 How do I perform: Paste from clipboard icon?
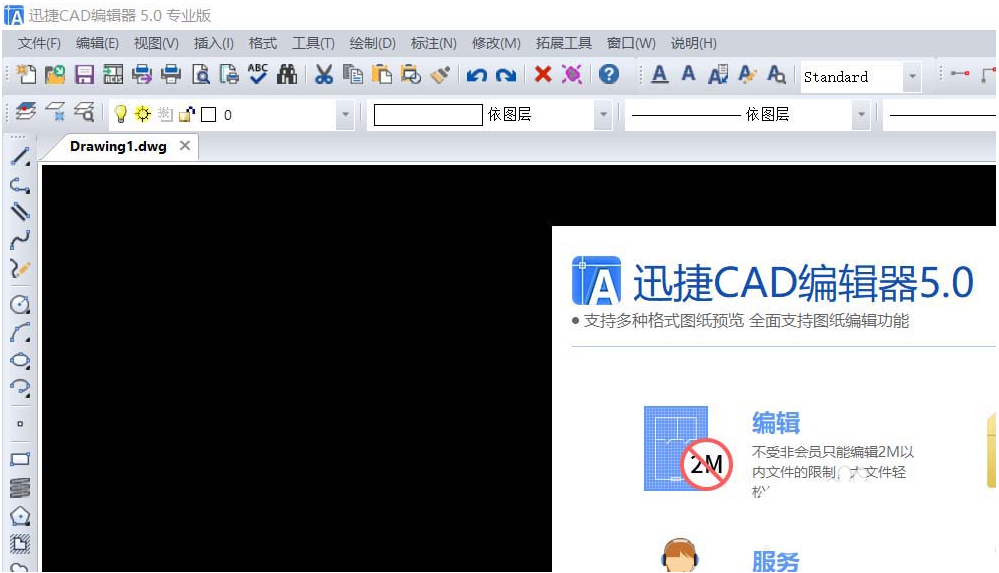(382, 75)
